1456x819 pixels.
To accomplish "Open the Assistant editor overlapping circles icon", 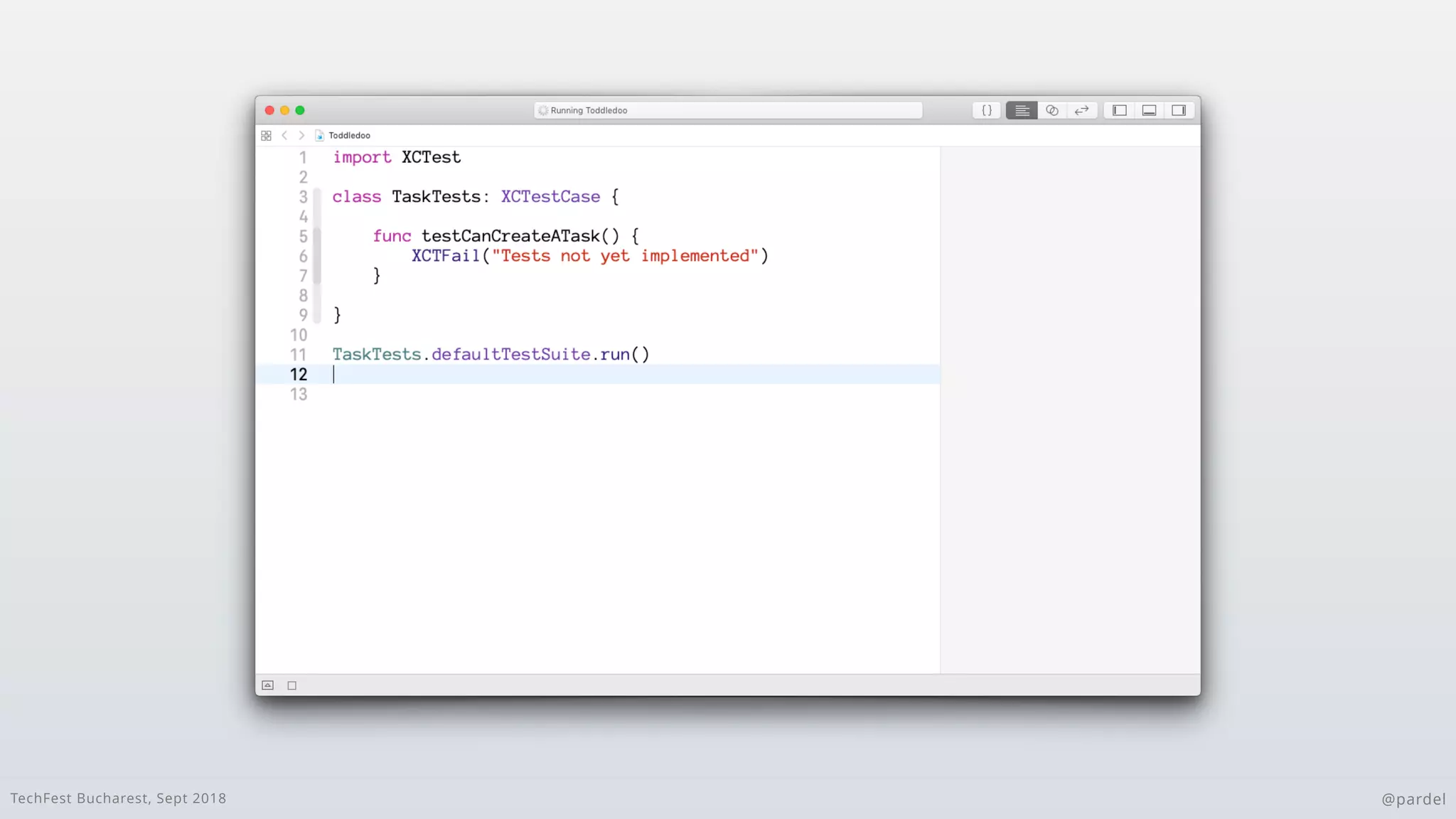I will coord(1052,110).
